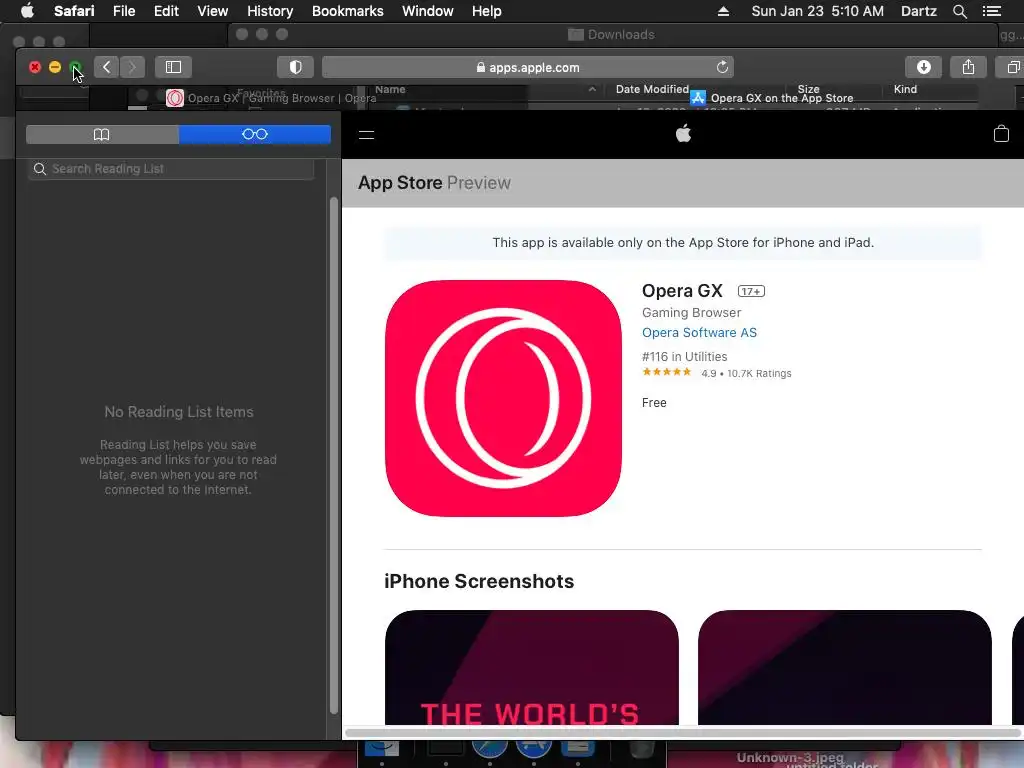Select the Opera GX on the App Store tab
1024x768 pixels.
(772, 98)
